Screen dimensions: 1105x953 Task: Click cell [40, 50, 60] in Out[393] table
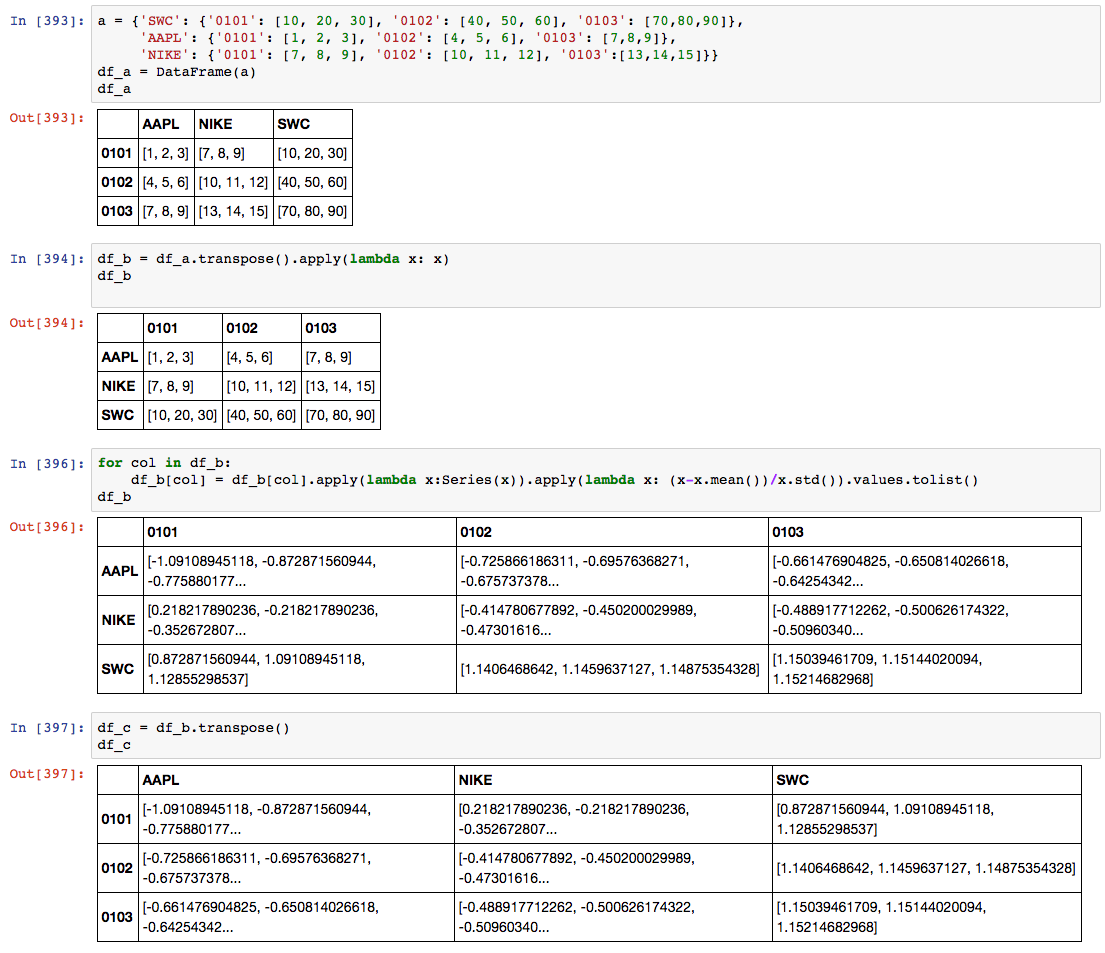[x=312, y=182]
